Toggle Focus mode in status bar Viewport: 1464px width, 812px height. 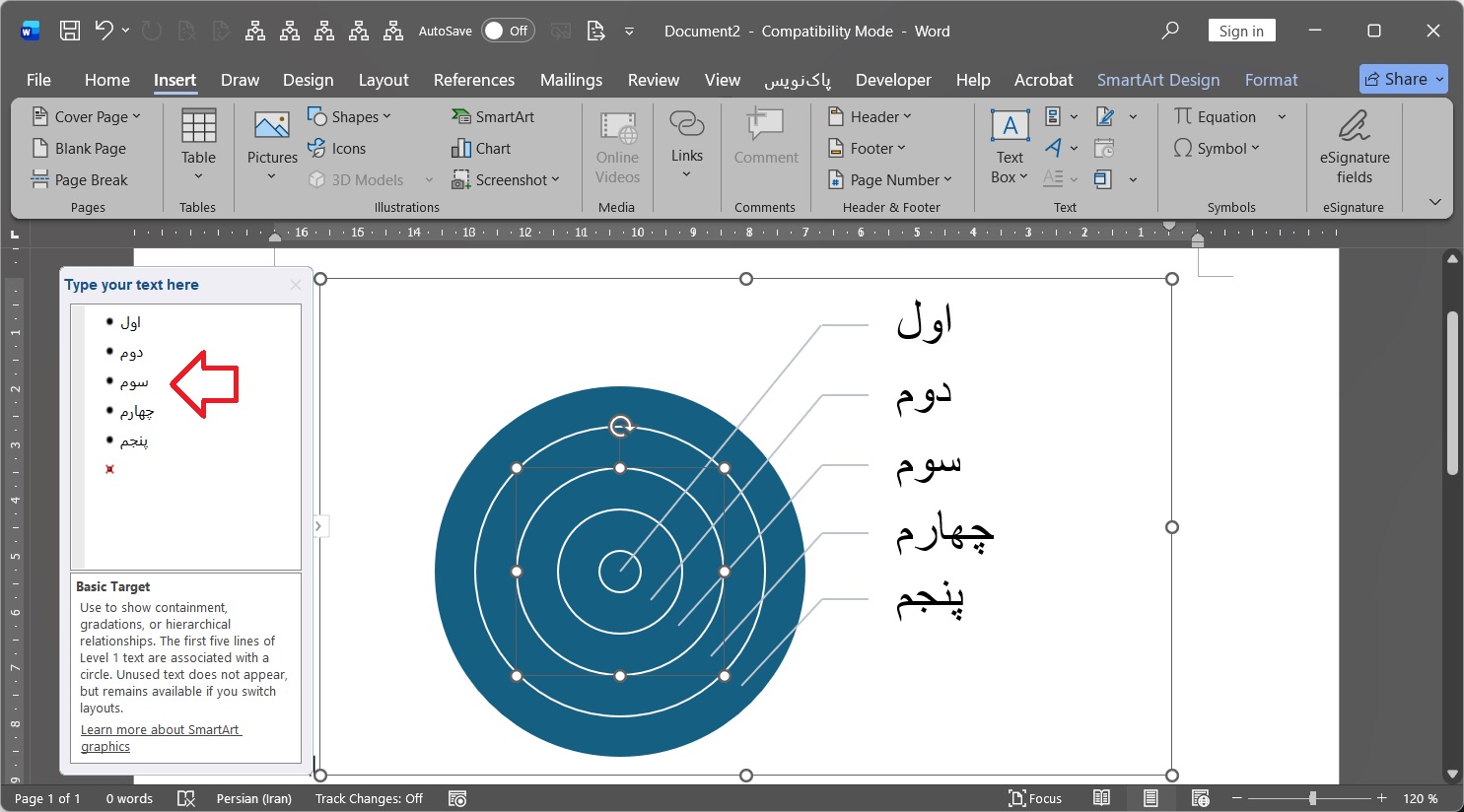point(1035,798)
